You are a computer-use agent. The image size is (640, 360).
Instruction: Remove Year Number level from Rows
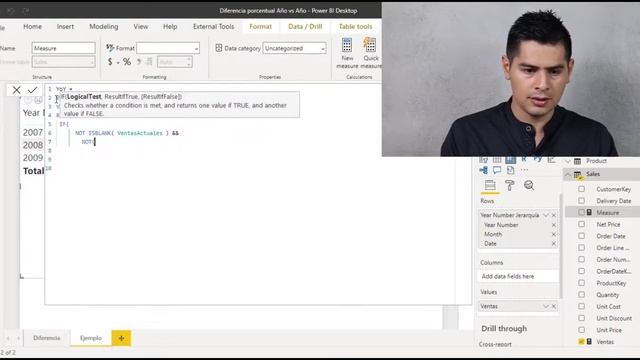(x=554, y=225)
